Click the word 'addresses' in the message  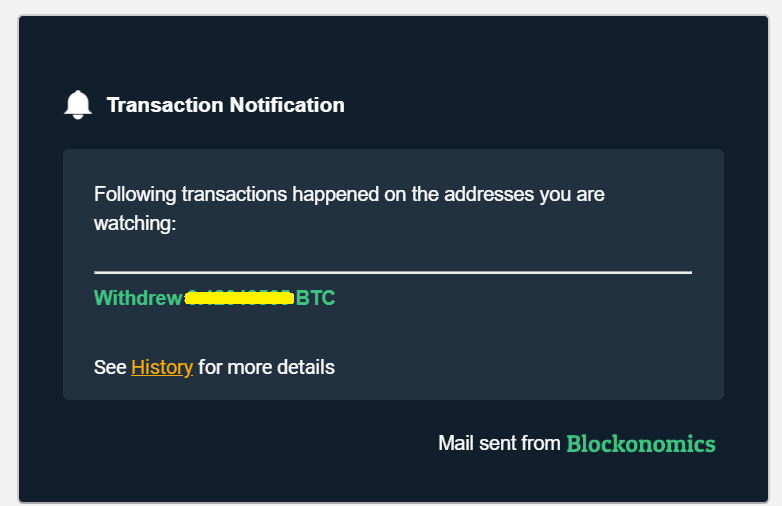tap(489, 194)
